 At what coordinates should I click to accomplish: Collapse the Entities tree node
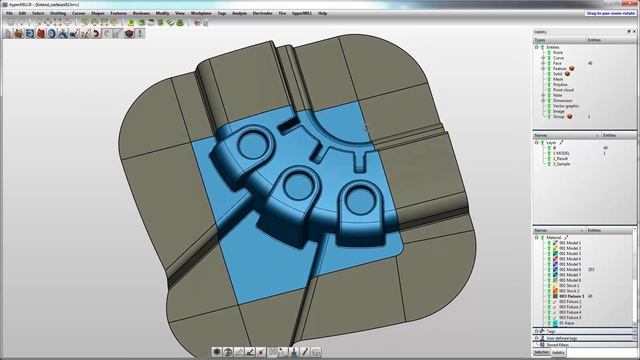point(536,47)
